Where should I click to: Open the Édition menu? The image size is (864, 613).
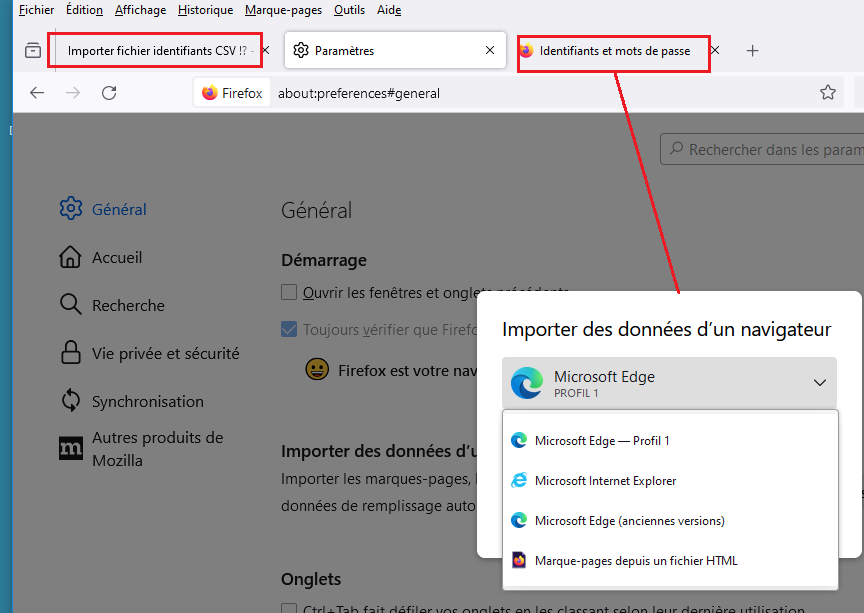tap(84, 10)
